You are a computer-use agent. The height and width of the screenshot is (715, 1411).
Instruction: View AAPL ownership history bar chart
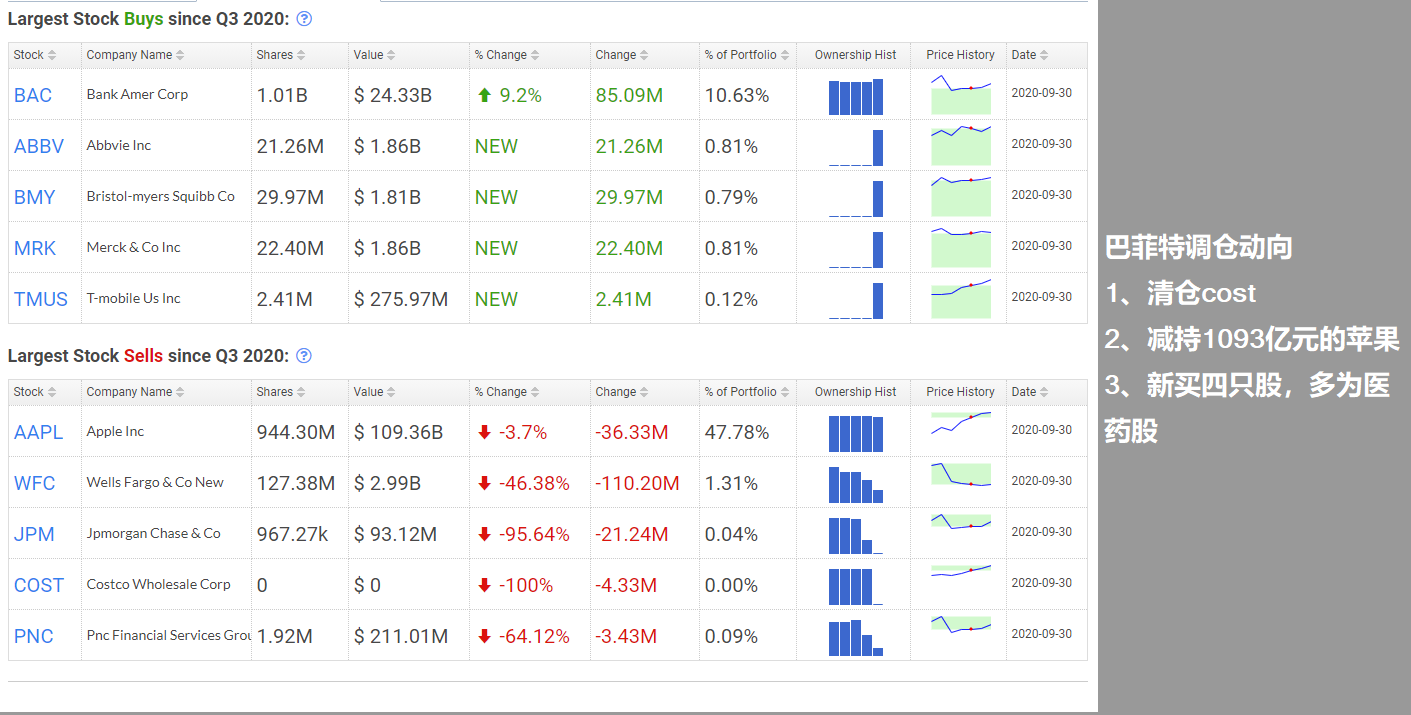856,434
